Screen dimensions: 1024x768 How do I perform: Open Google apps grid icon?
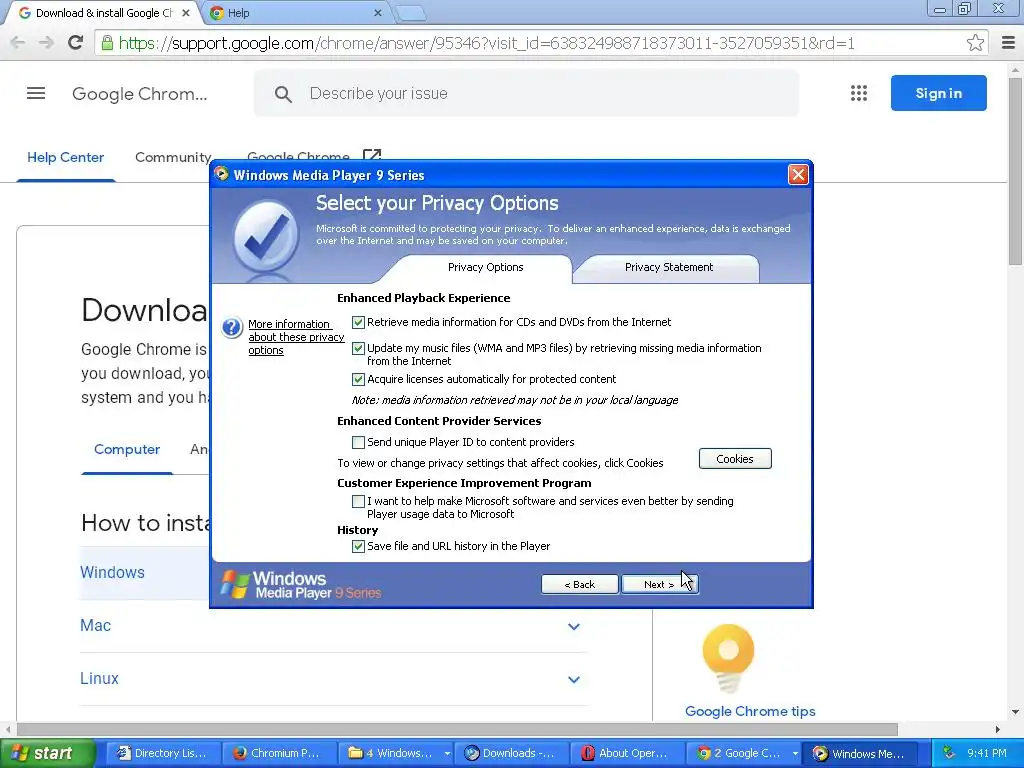(859, 93)
